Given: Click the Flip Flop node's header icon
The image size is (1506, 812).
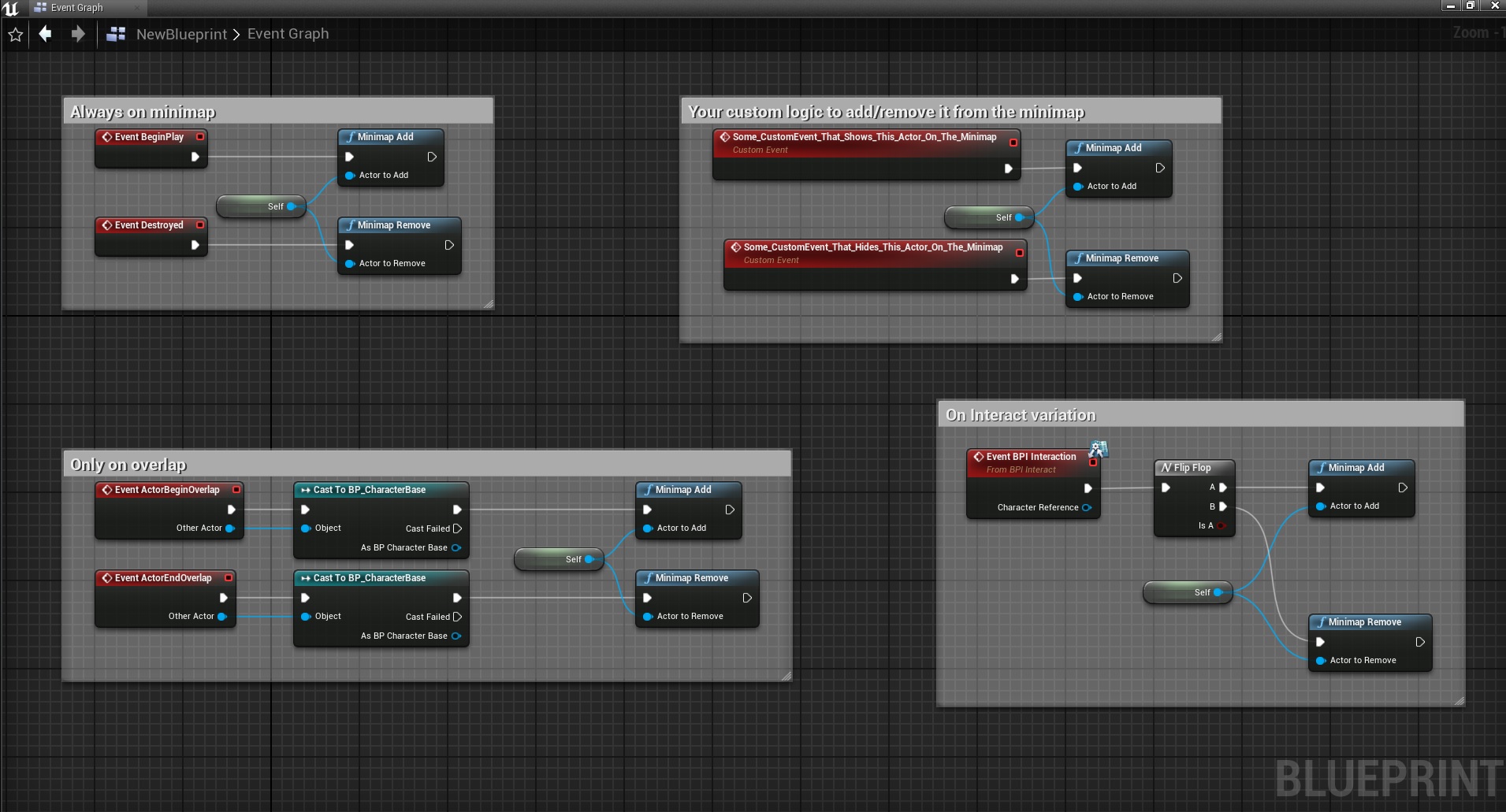Looking at the screenshot, I should [1166, 467].
